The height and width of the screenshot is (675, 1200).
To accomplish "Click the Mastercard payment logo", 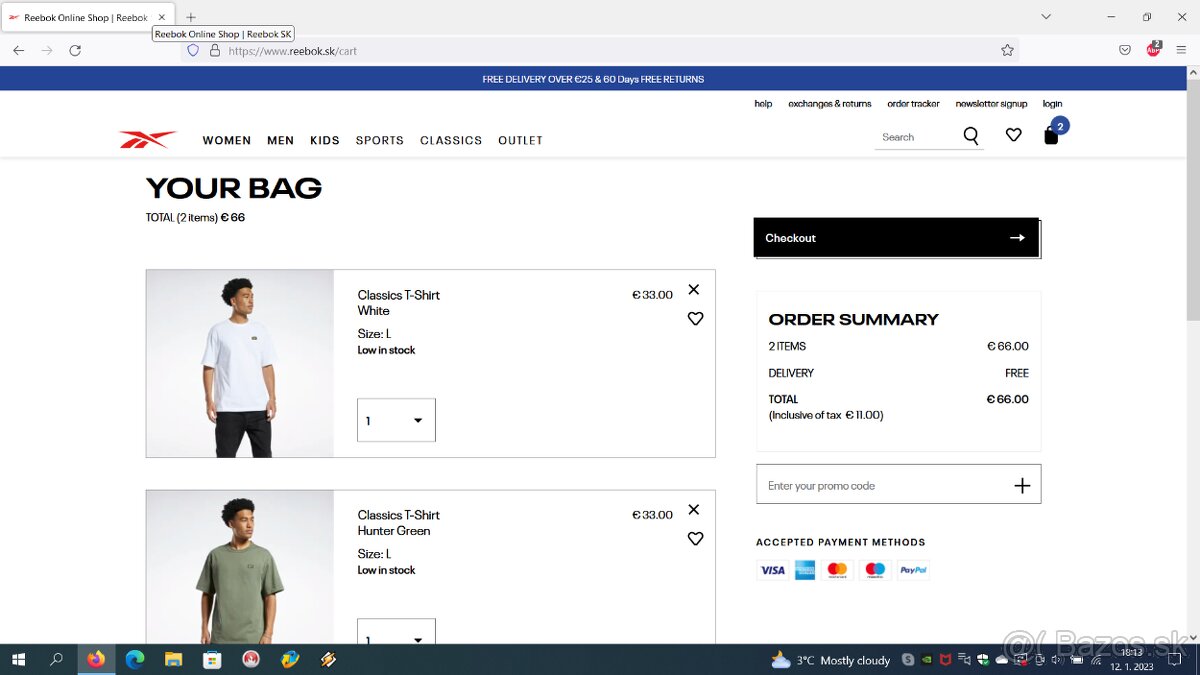I will click(x=837, y=570).
